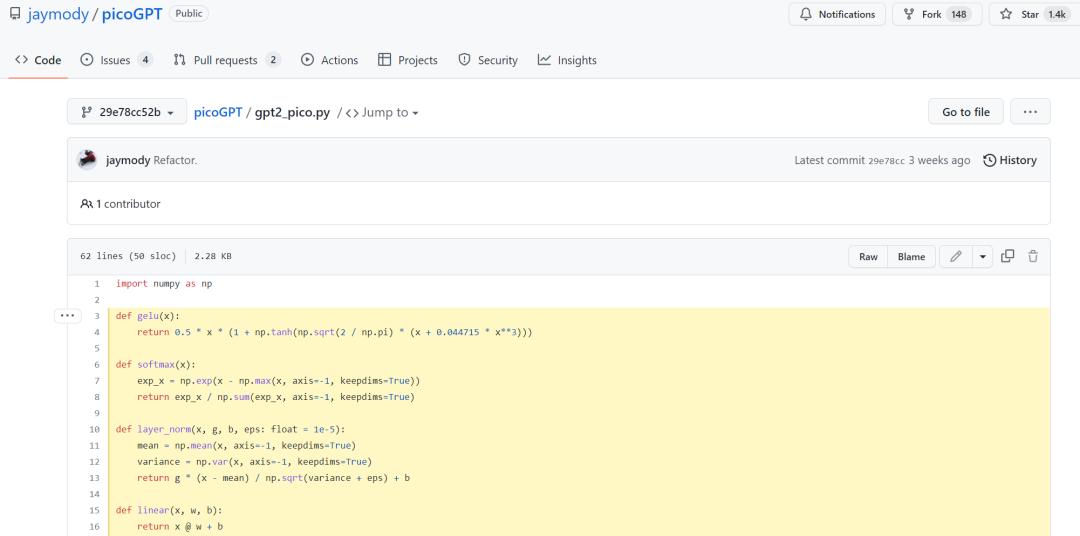Image resolution: width=1080 pixels, height=536 pixels.
Task: Click the copy raw contents icon
Action: [1008, 257]
